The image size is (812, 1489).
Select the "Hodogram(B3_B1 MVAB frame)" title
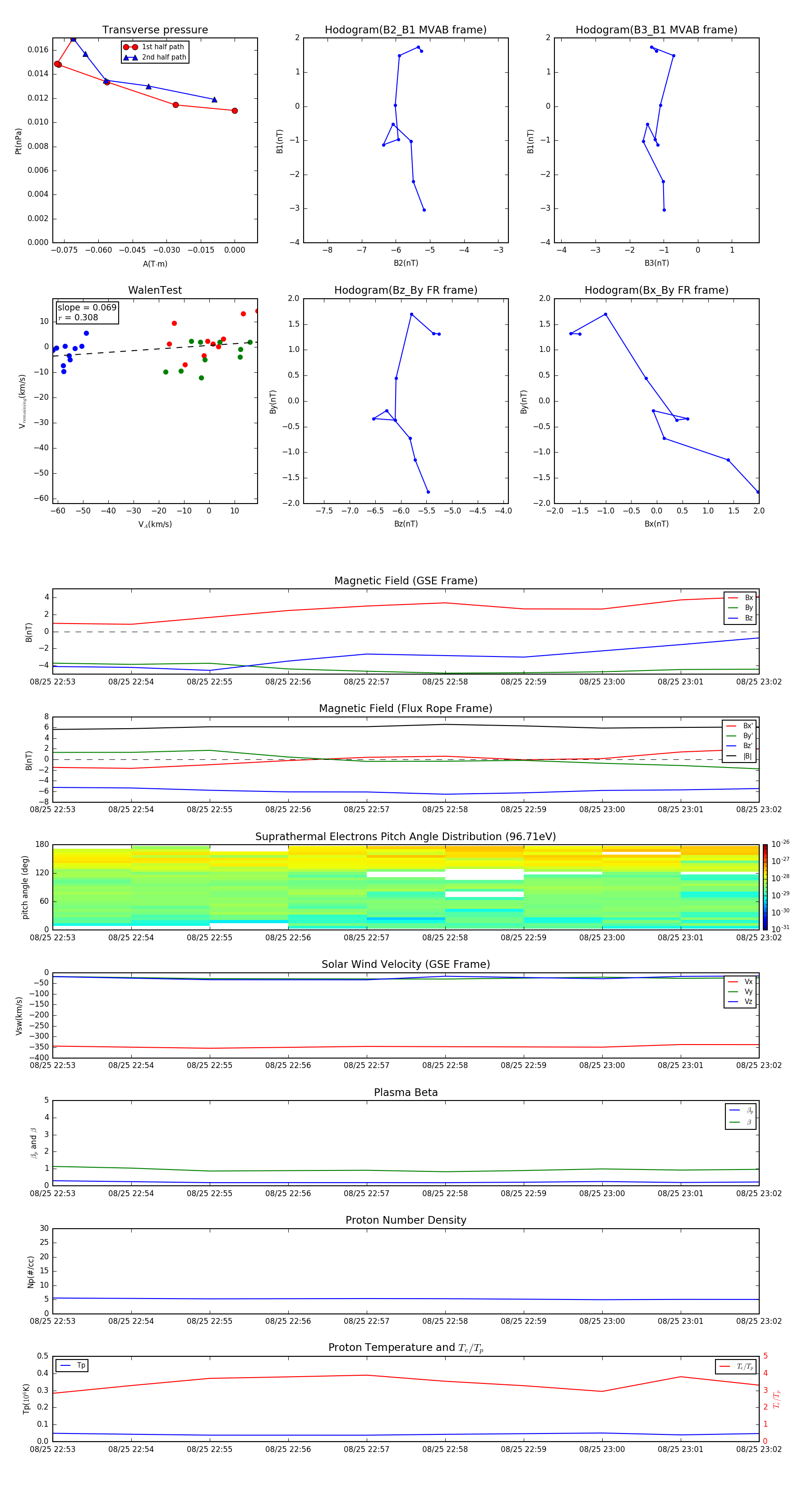[x=656, y=29]
